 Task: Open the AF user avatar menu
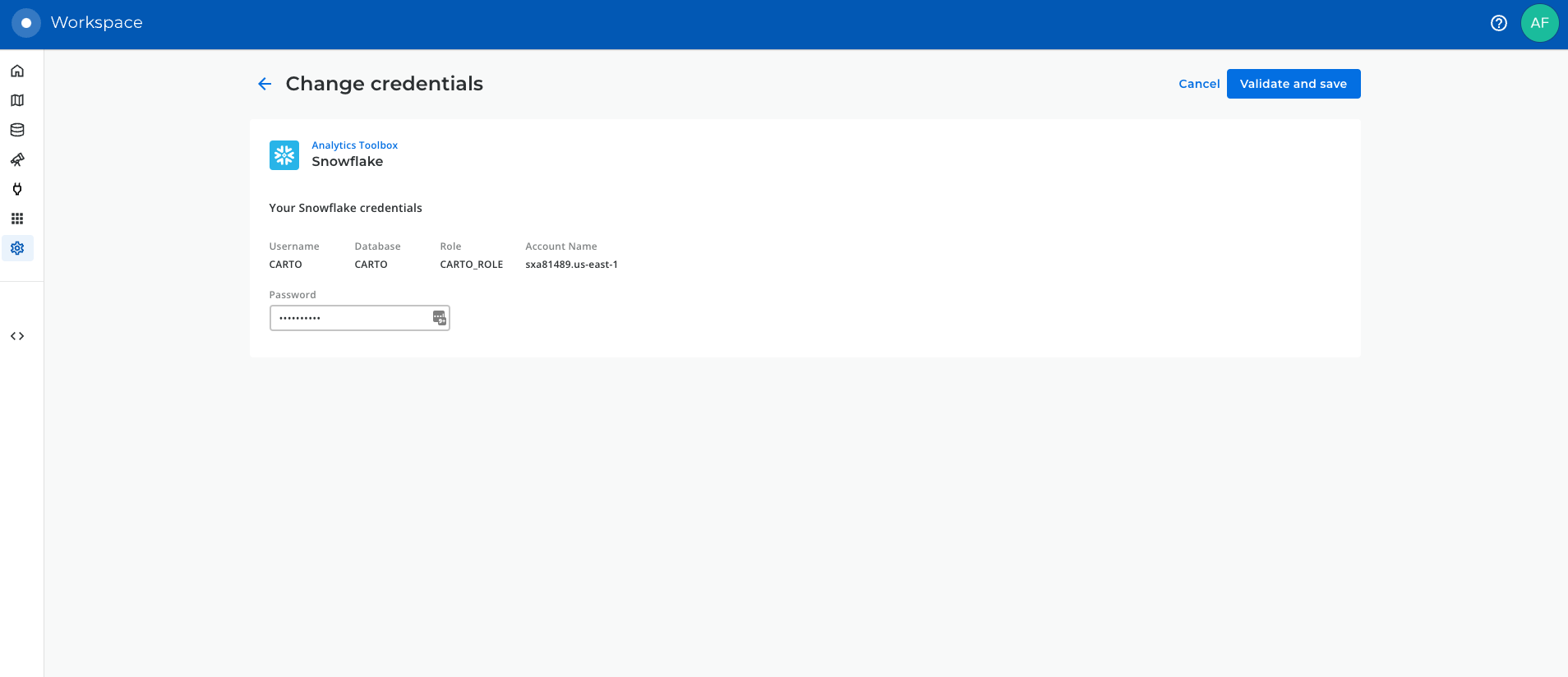pos(1539,23)
